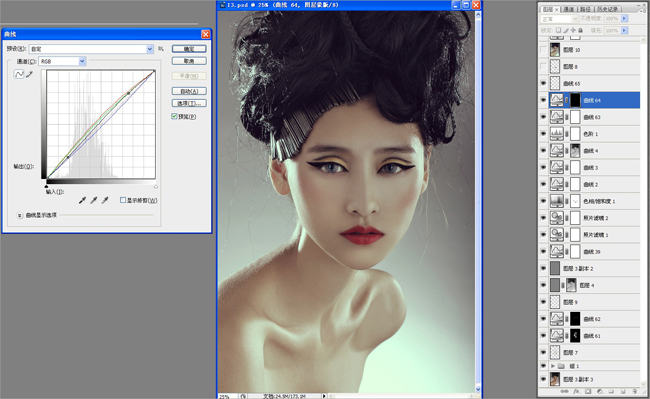Hide the 曲线 64 layer
This screenshot has width=650, height=399.
click(543, 100)
